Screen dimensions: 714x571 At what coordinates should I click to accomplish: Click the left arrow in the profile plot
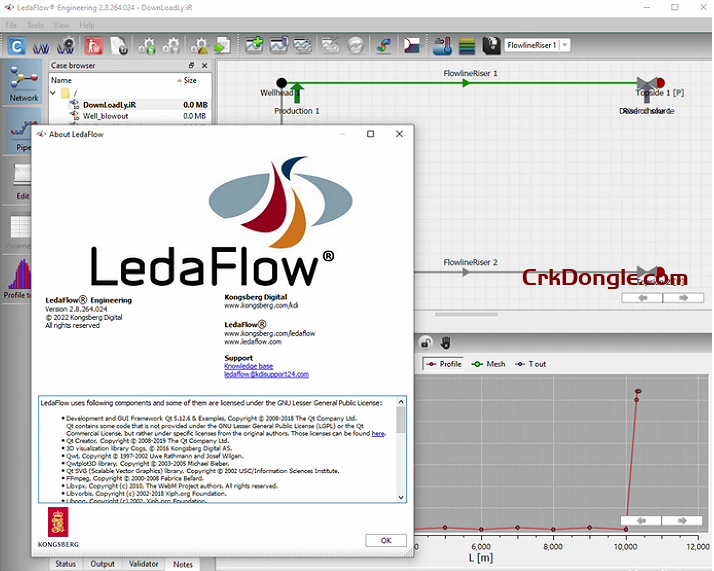point(641,520)
